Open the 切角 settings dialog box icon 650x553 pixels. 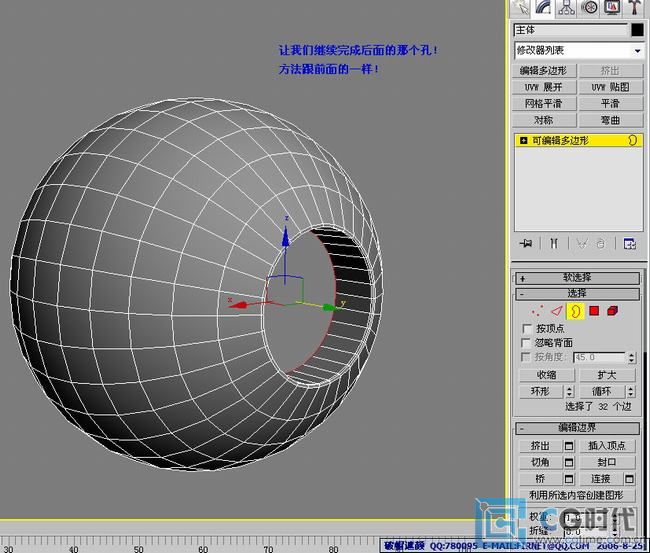[569, 463]
